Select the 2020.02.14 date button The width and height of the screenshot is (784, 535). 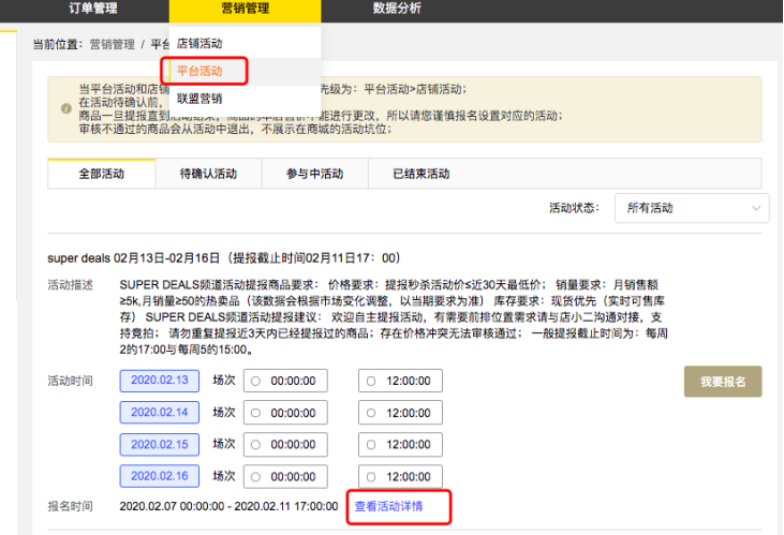pos(160,412)
